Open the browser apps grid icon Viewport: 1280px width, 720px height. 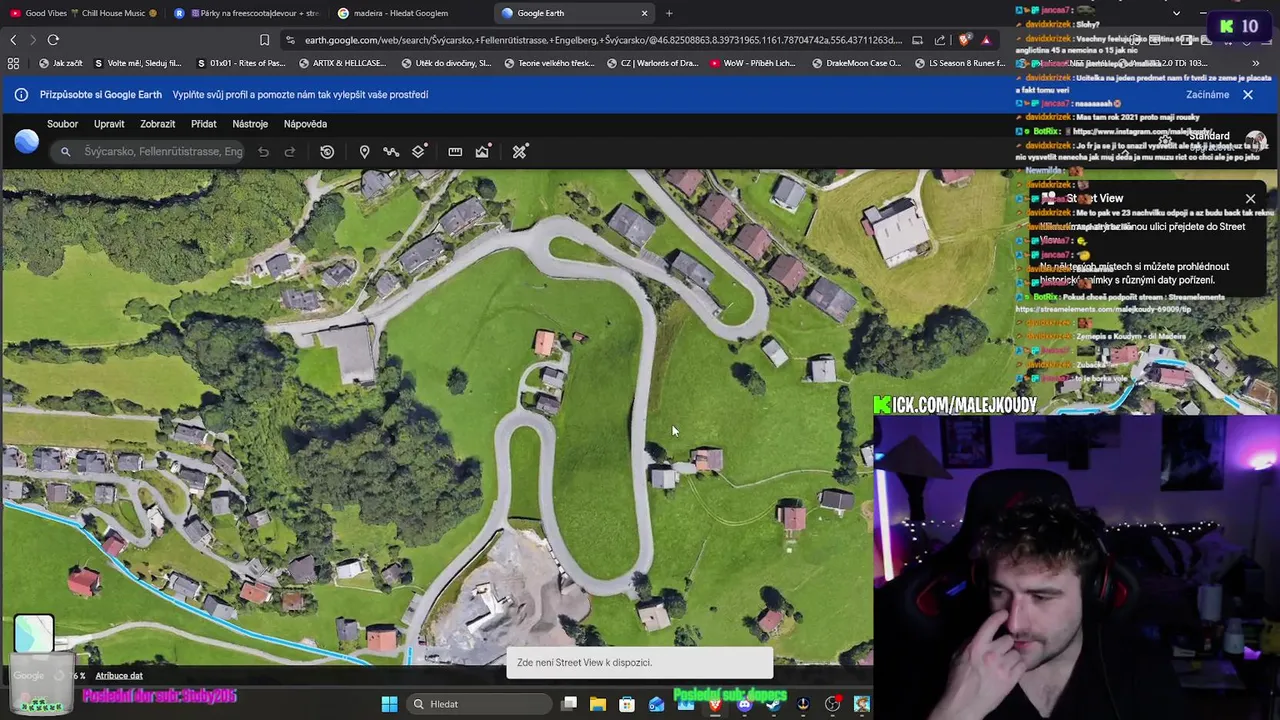[x=13, y=63]
